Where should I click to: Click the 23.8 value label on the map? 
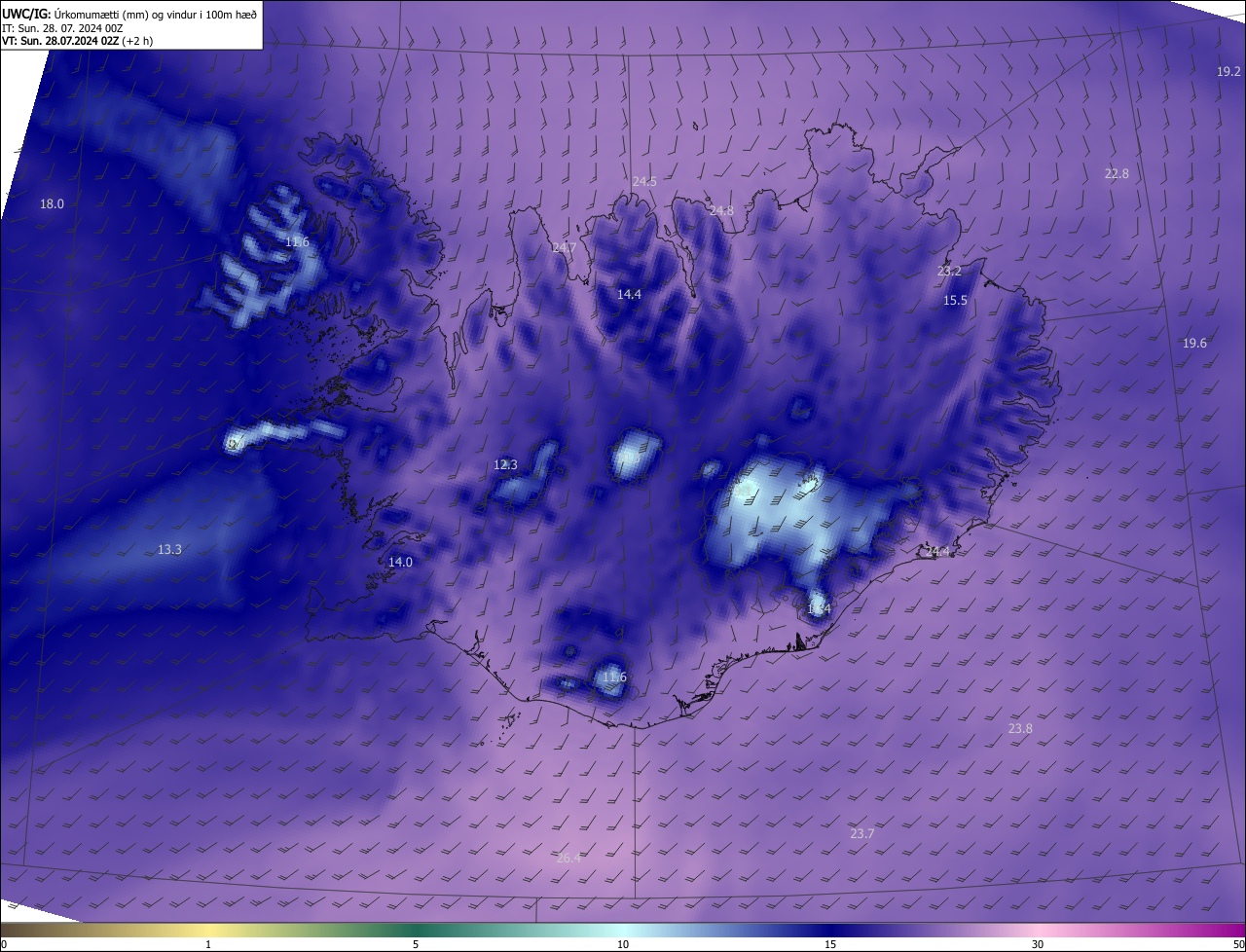(1020, 729)
